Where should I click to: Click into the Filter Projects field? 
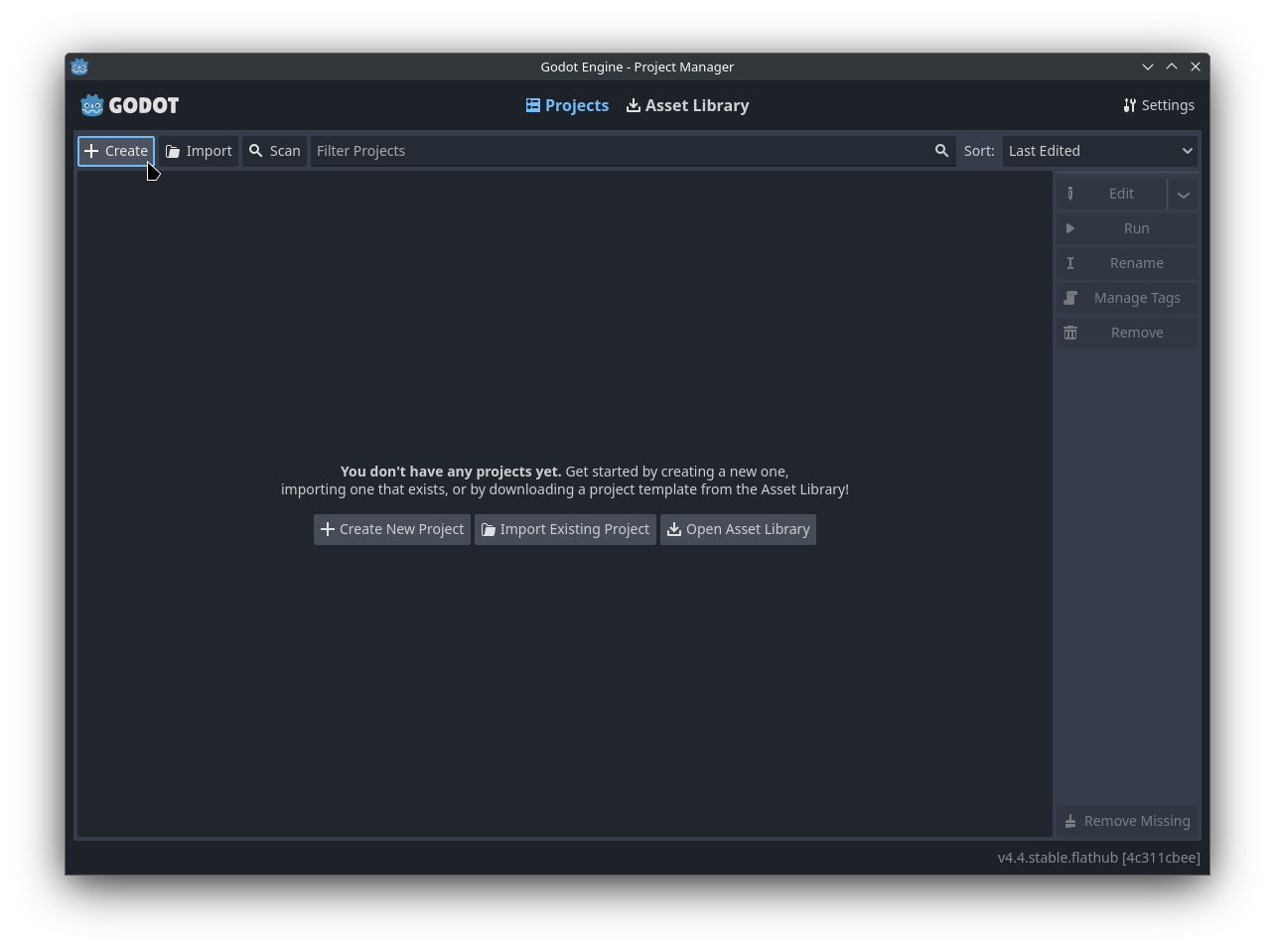coord(621,151)
